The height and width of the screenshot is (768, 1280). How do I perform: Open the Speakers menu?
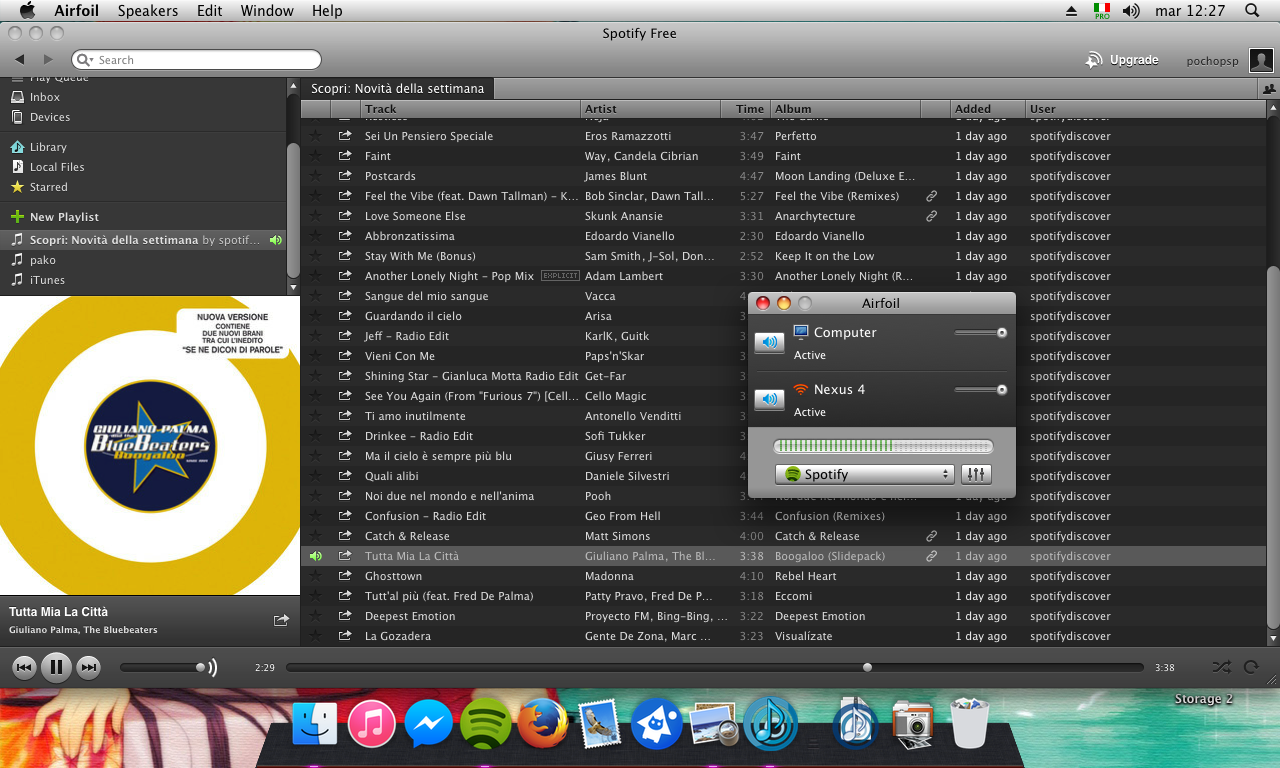(x=148, y=11)
